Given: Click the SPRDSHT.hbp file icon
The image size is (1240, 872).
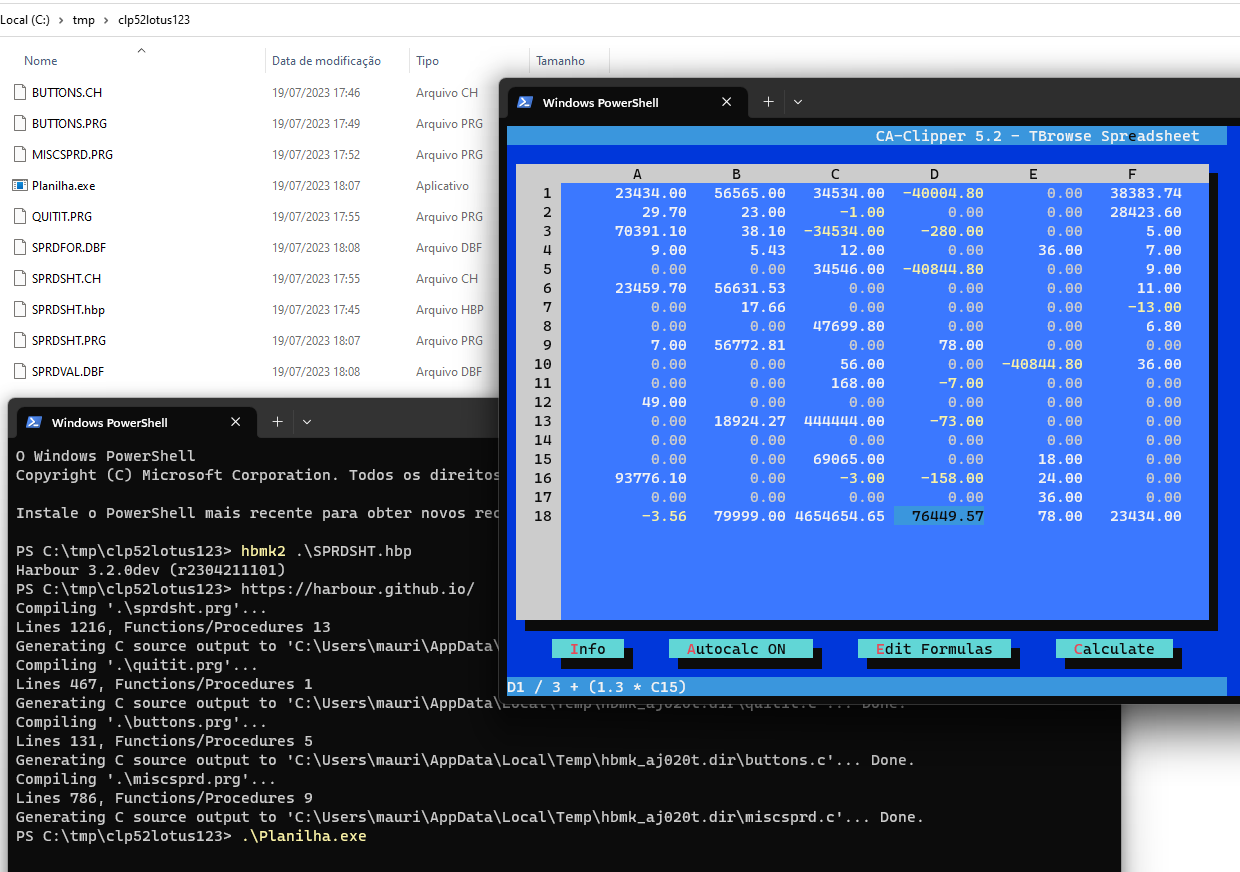Looking at the screenshot, I should click(x=20, y=309).
